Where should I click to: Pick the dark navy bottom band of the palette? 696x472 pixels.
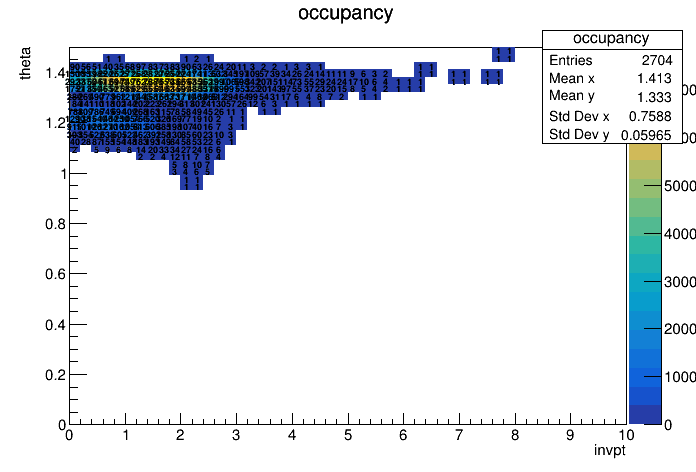coord(645,415)
